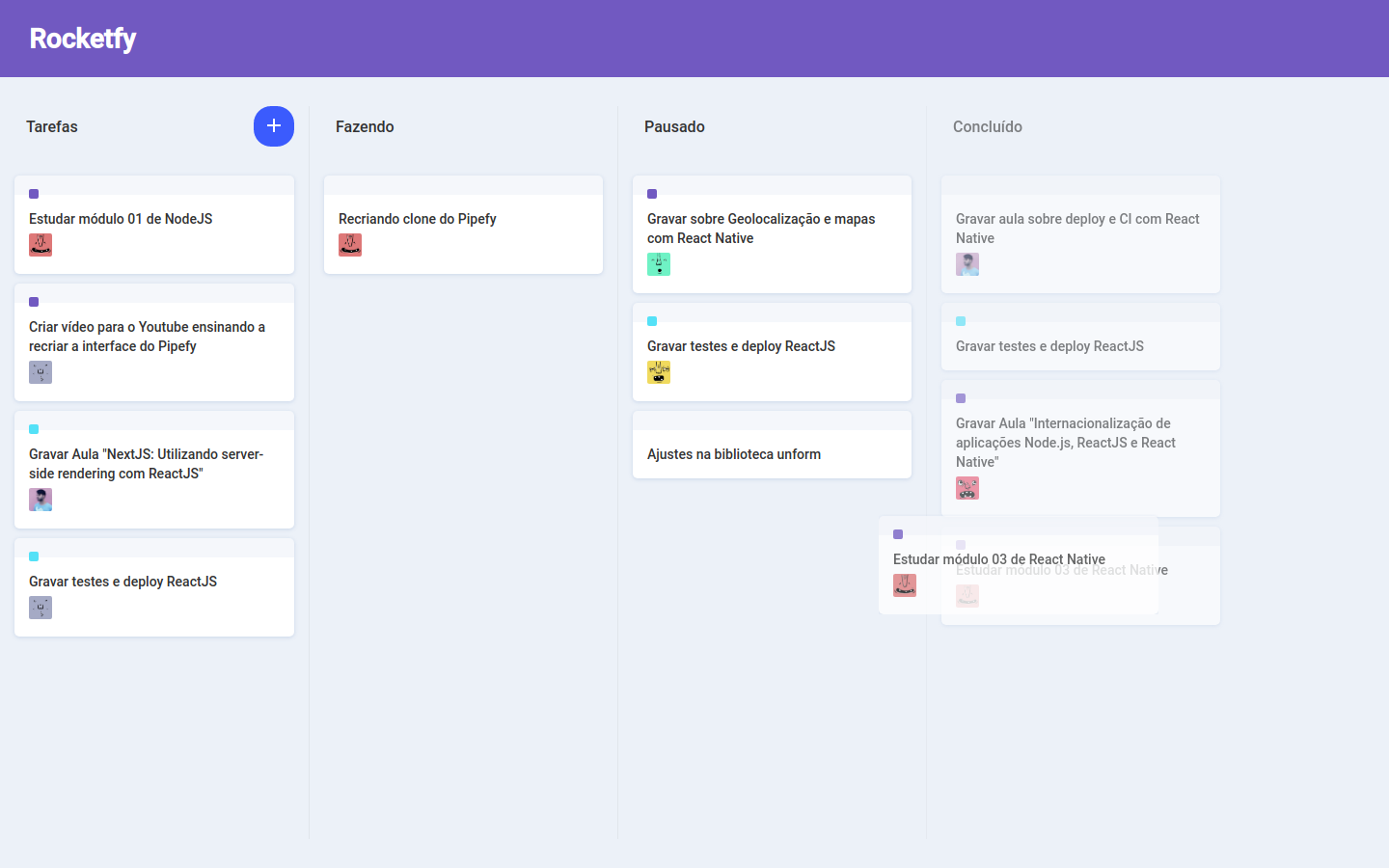The width and height of the screenshot is (1389, 868).
Task: Click avatar on 'Recriando clone do Pipefy' card
Action: pos(350,245)
